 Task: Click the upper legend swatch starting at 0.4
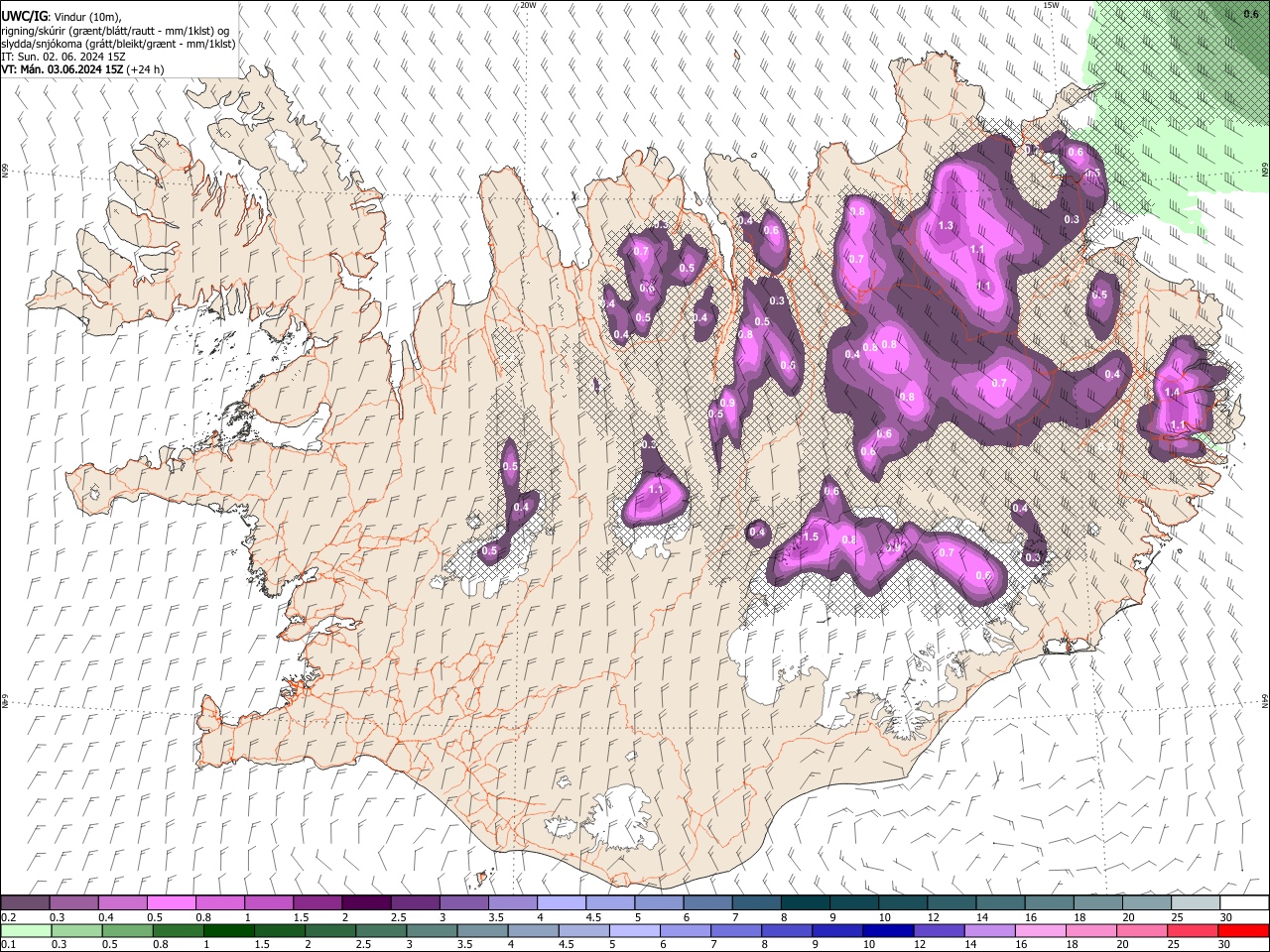(x=122, y=902)
